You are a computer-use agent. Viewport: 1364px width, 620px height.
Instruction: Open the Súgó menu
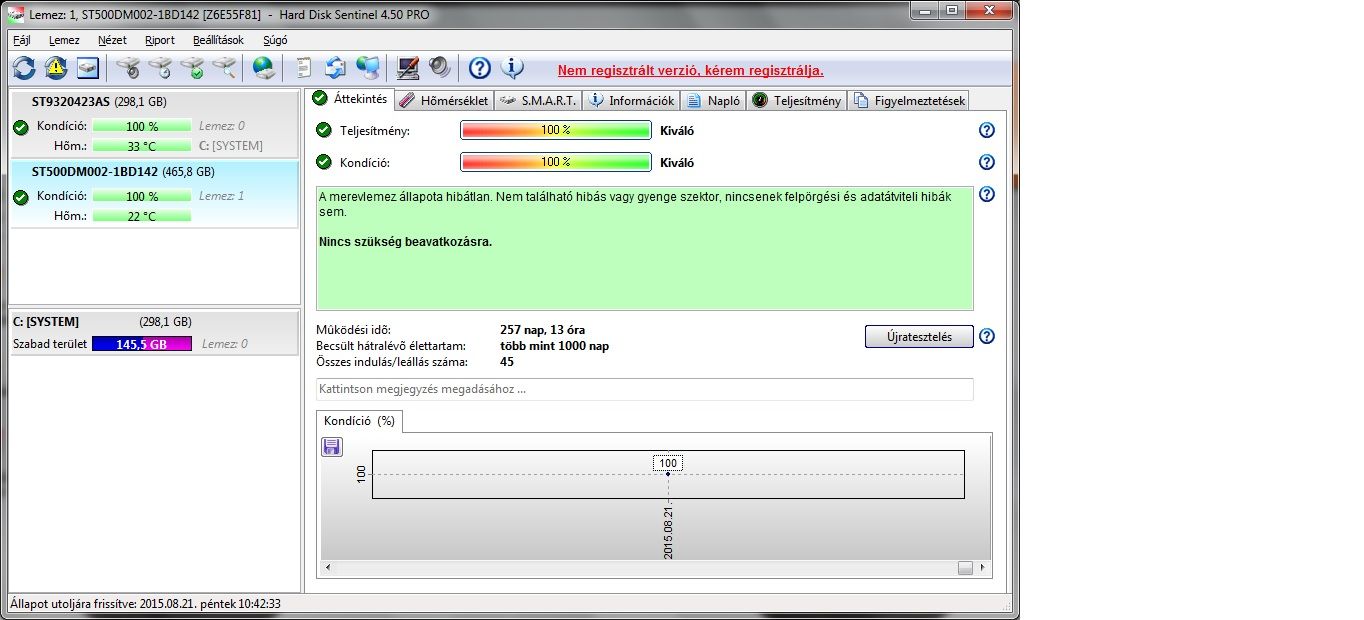point(275,40)
